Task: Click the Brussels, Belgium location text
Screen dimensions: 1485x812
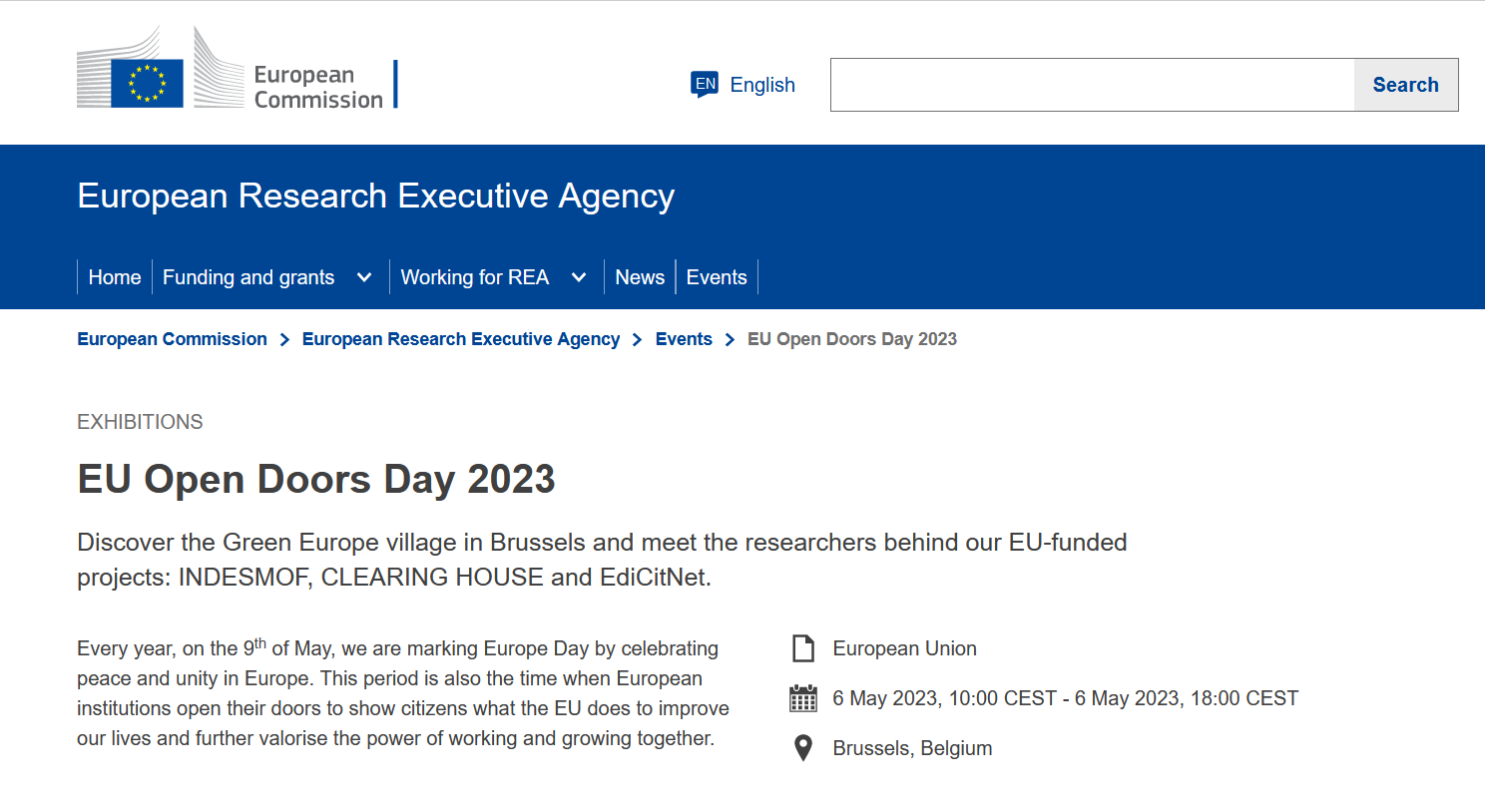Action: pos(913,748)
